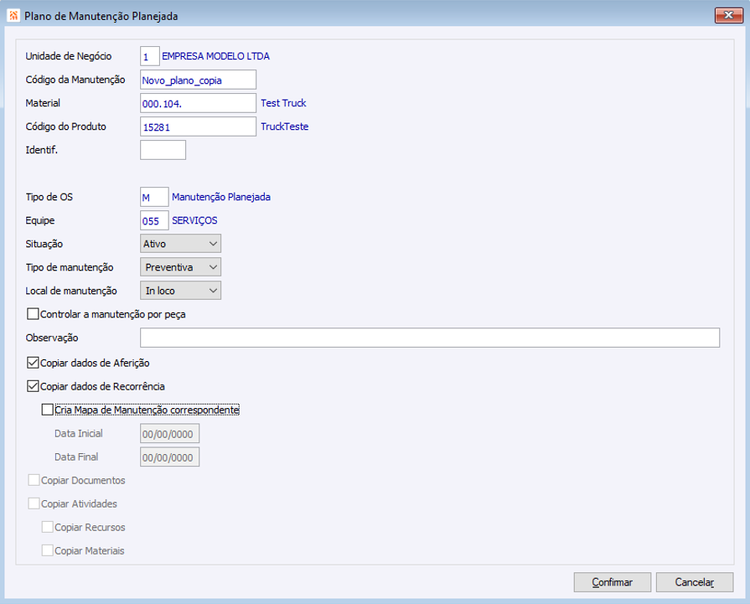Screen dimensions: 750x604
Task: Click the Confirmar button
Action: point(612,582)
